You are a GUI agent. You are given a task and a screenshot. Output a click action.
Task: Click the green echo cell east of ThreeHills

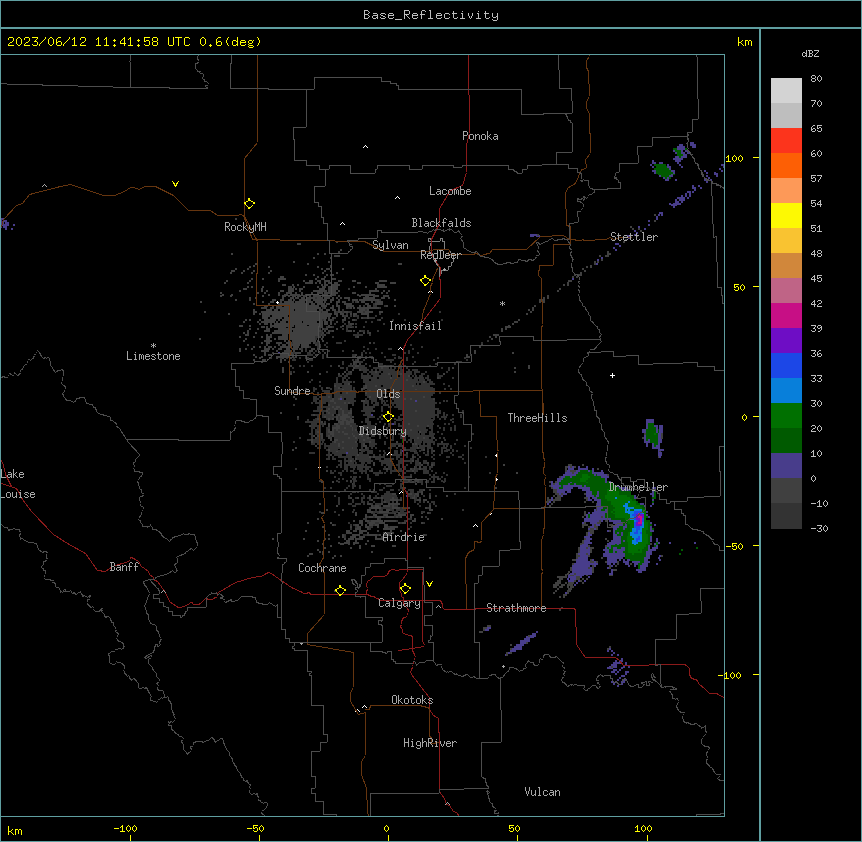653,435
